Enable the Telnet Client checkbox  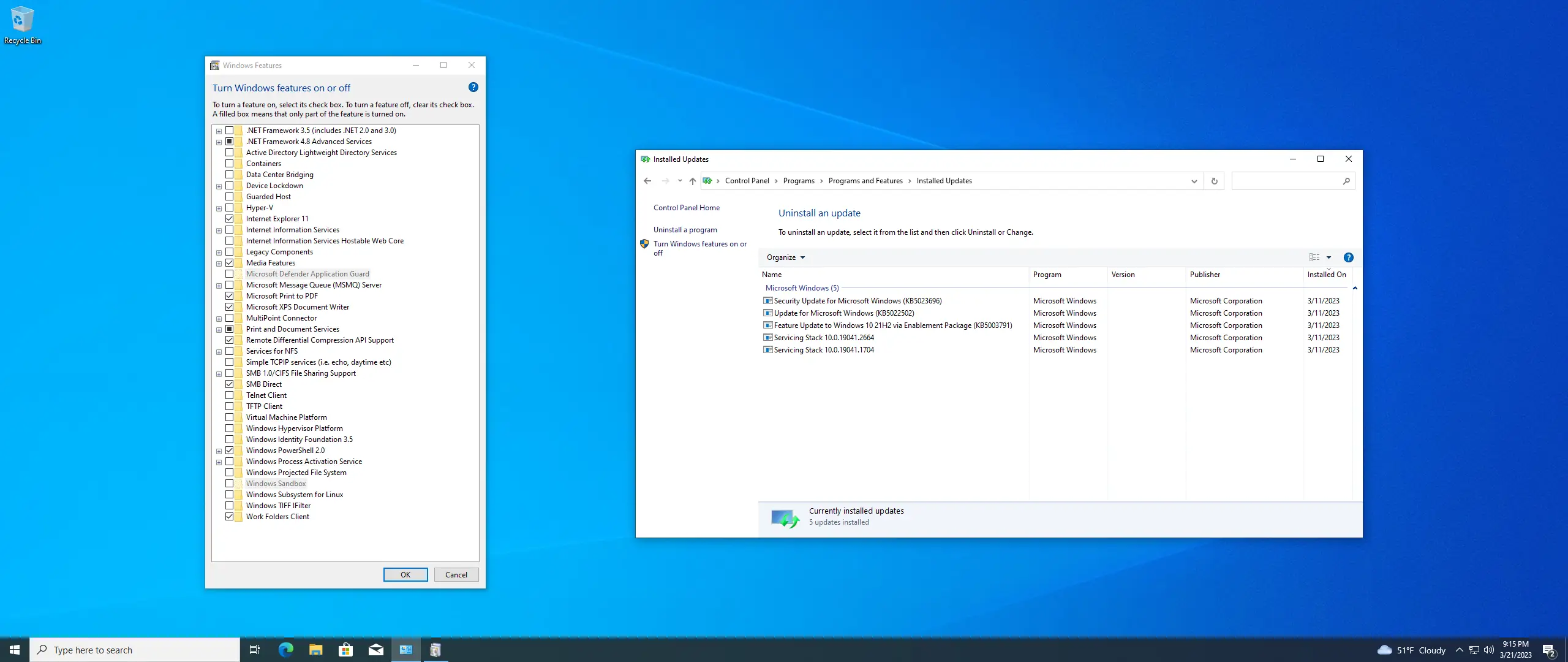[x=230, y=395]
